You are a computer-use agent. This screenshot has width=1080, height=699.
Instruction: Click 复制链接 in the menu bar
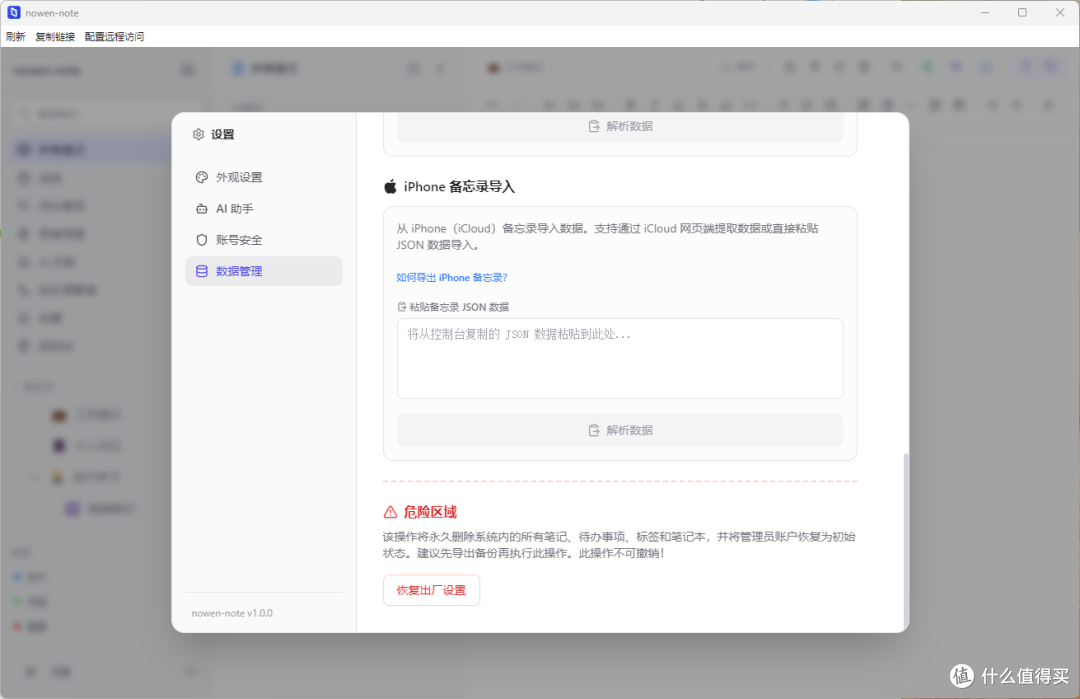(x=55, y=36)
